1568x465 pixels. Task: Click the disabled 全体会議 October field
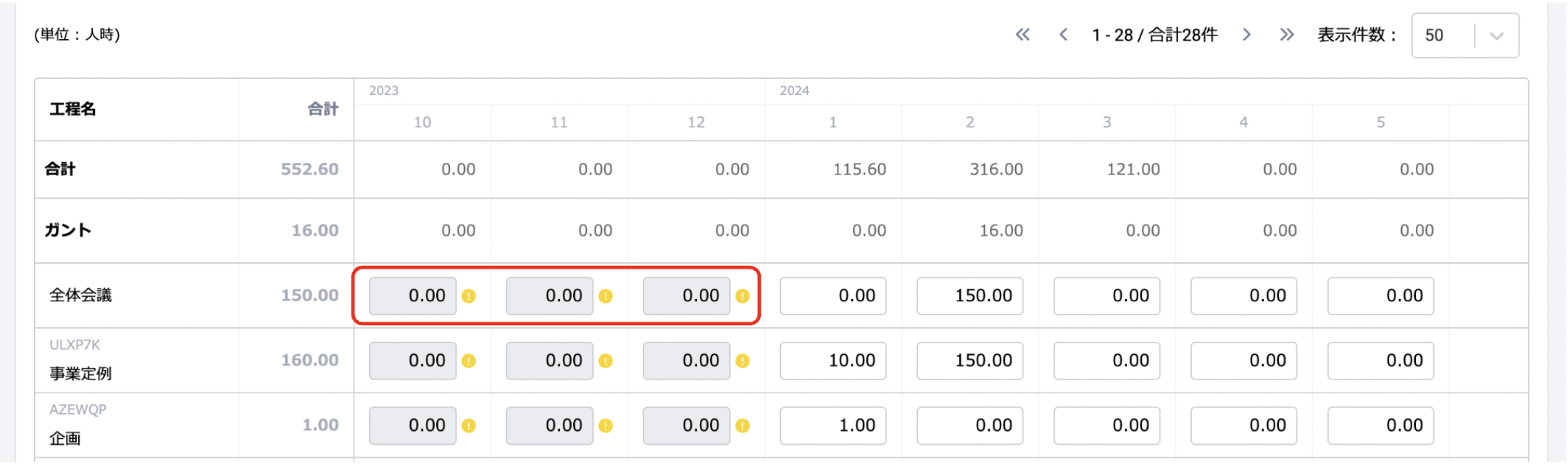413,296
